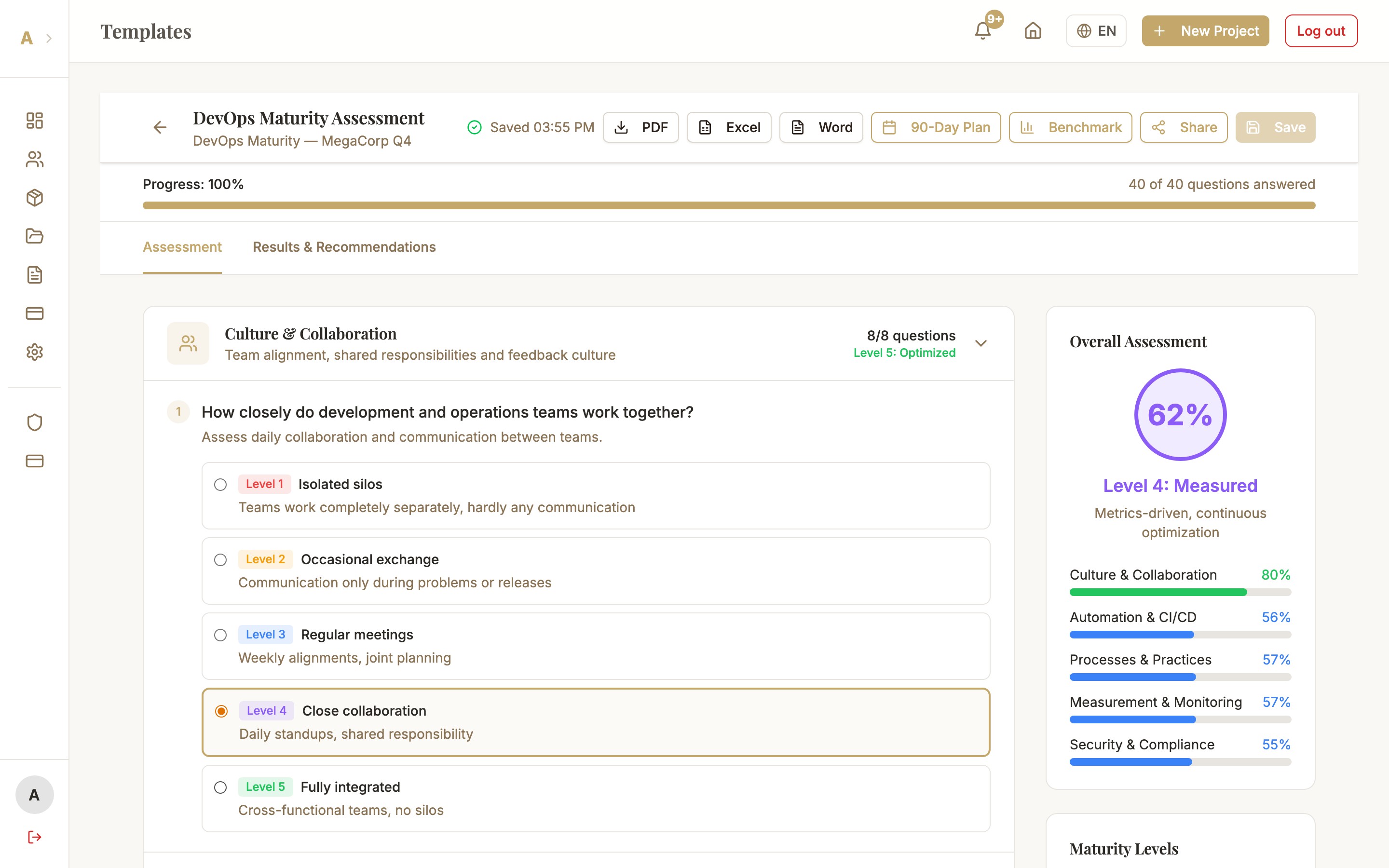Create a New Project

(x=1205, y=31)
